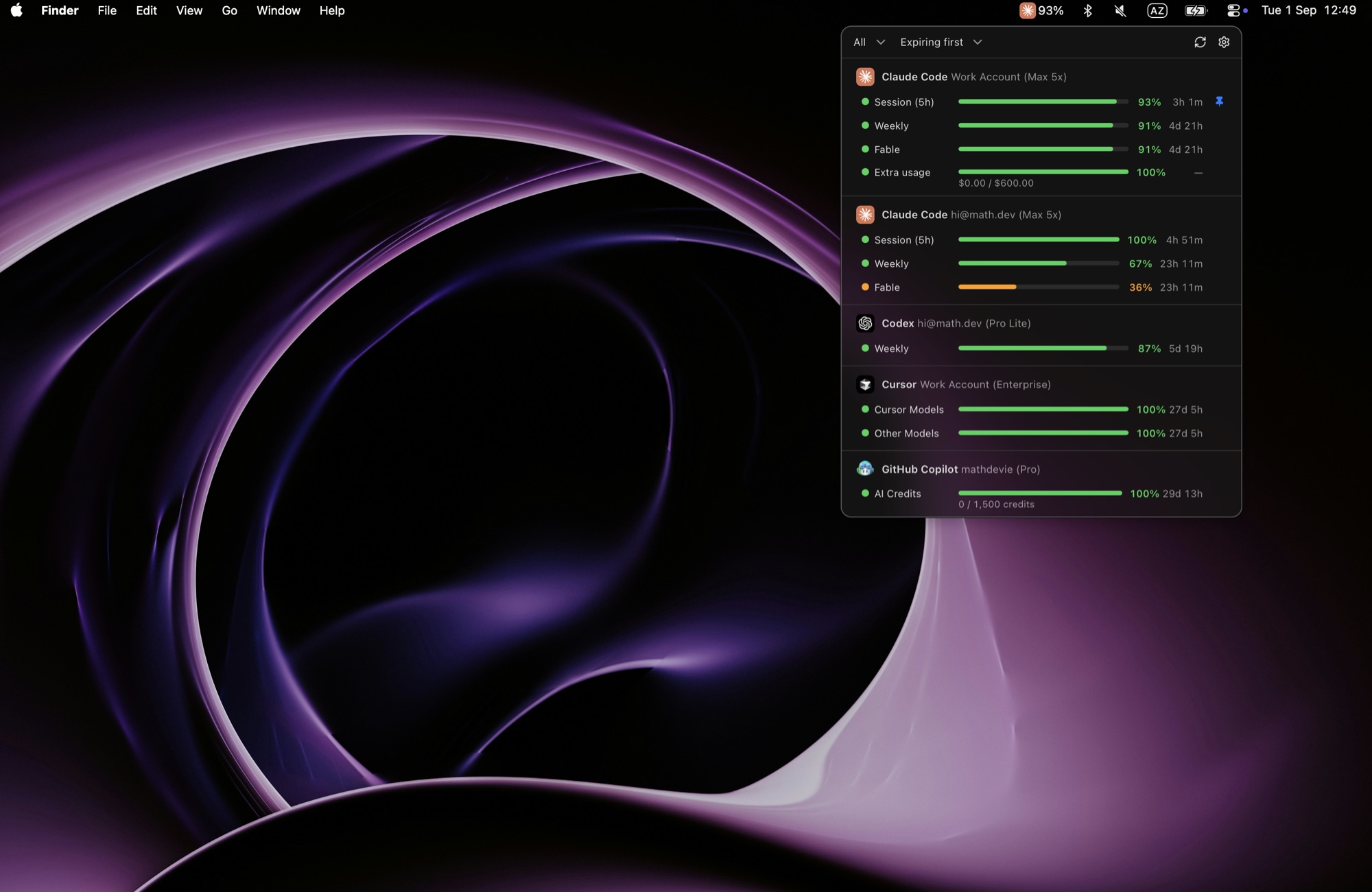Open the Window menu
Image resolution: width=1372 pixels, height=892 pixels.
click(279, 10)
